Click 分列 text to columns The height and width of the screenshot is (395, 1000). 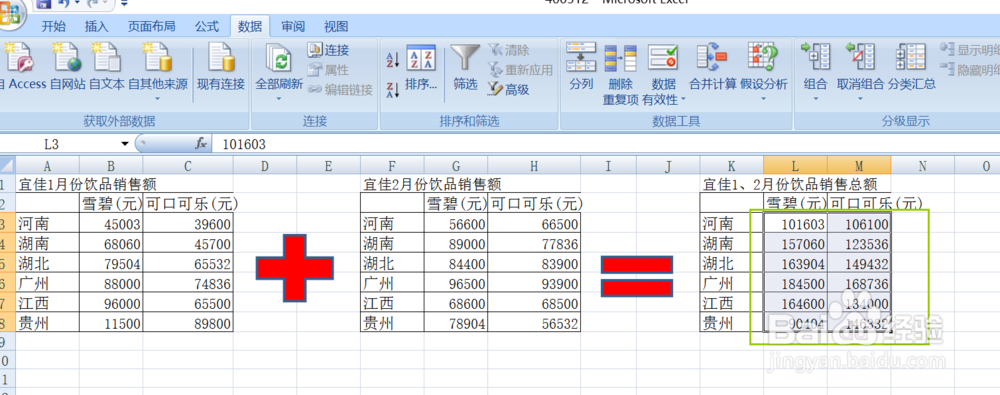[x=581, y=67]
